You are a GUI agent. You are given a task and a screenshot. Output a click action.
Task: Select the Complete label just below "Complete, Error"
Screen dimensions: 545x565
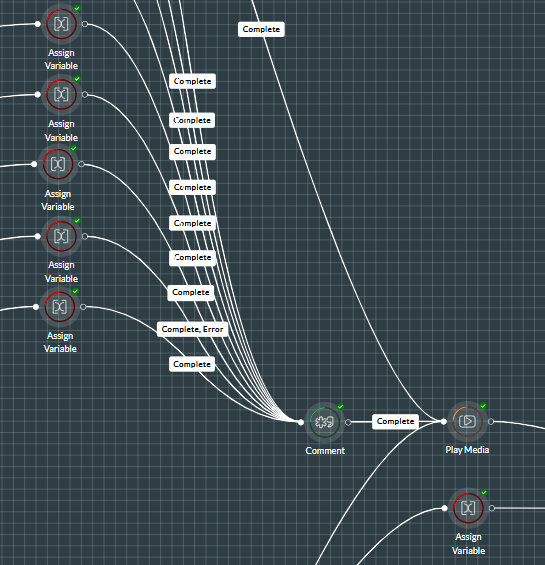coord(192,364)
